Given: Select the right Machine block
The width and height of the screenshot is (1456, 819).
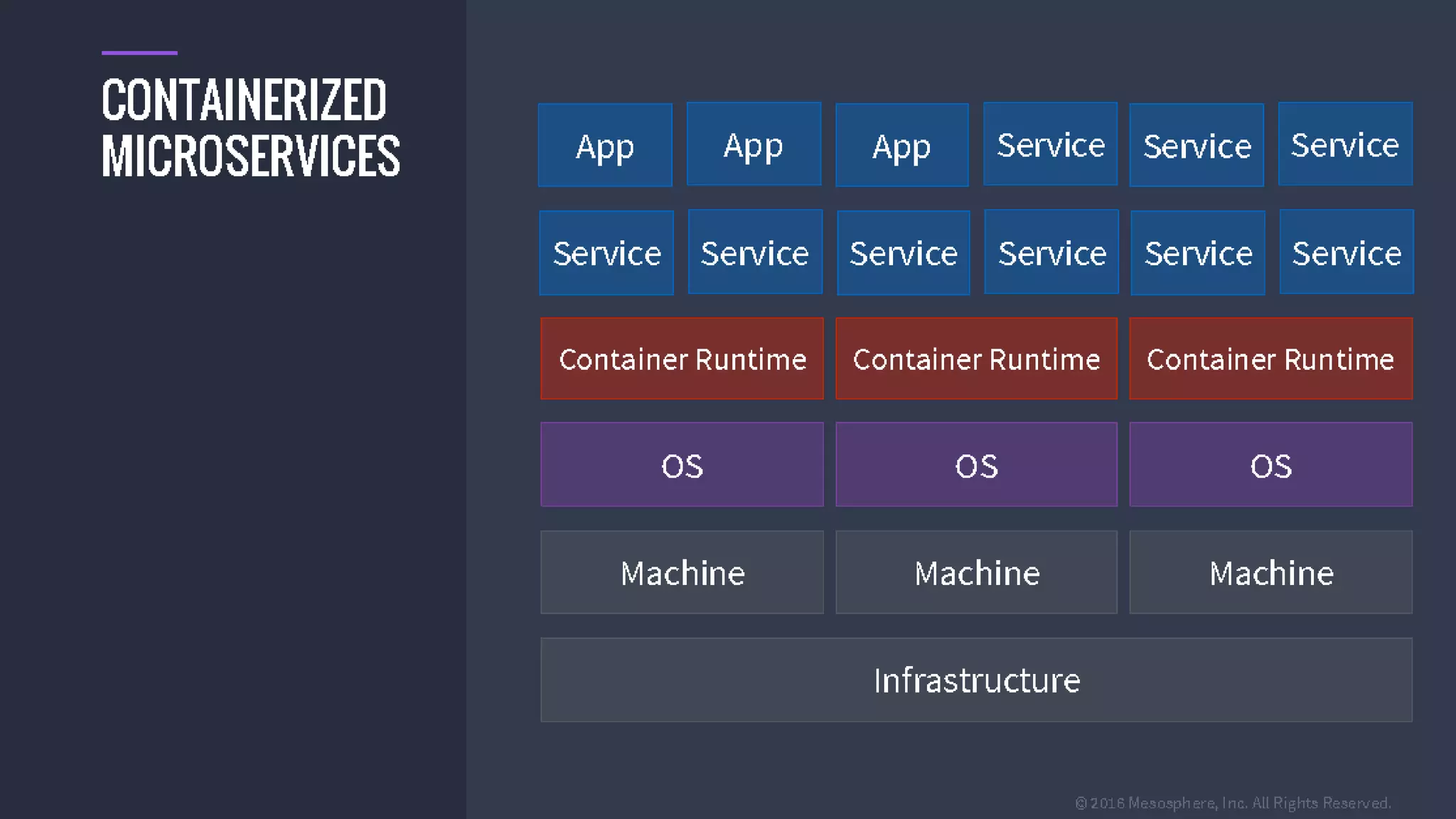Looking at the screenshot, I should pyautogui.click(x=1270, y=572).
